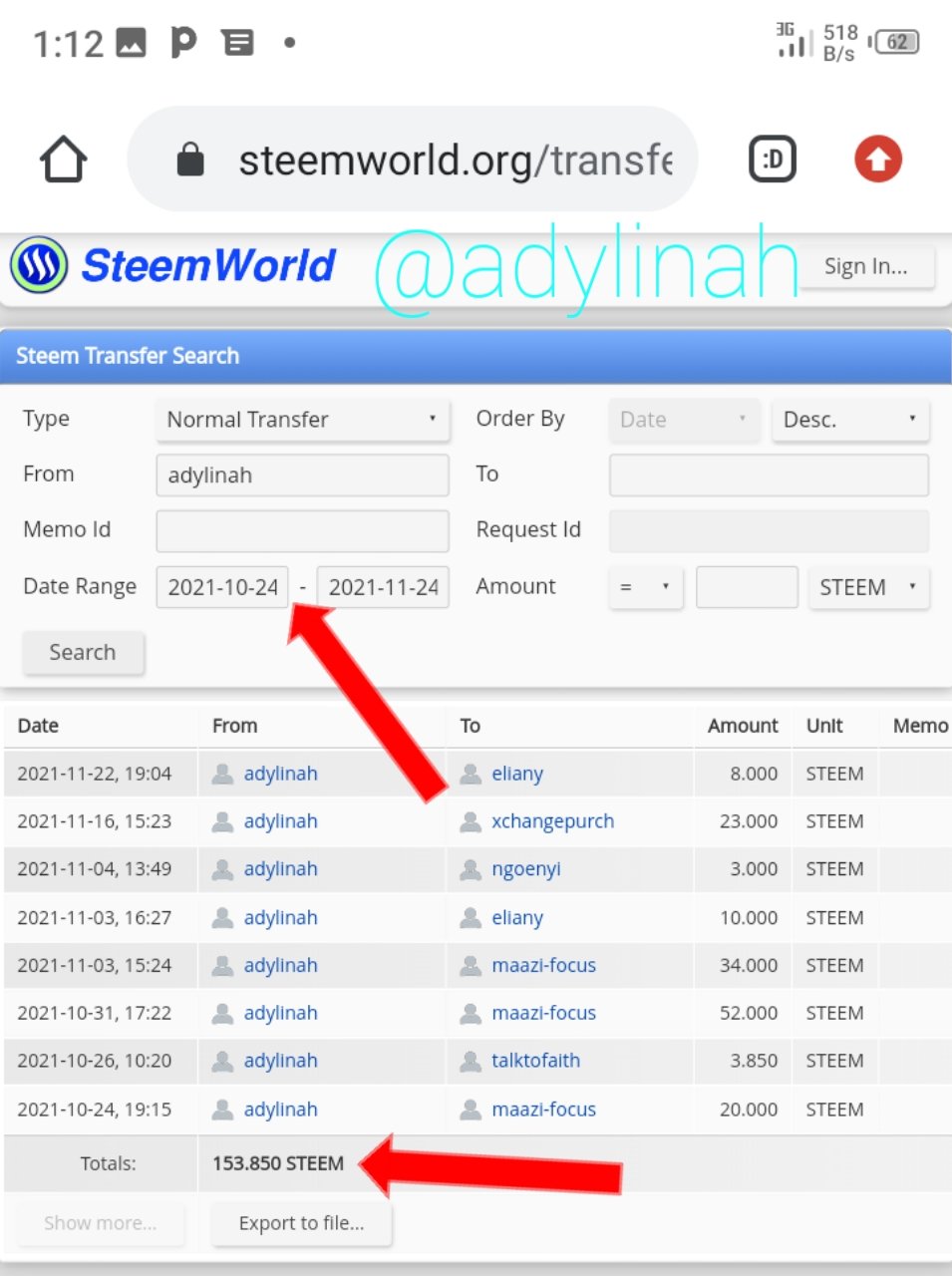This screenshot has width=952, height=1276.
Task: Open maazi-focus link in 20.000 STEEM row
Action: (543, 1110)
